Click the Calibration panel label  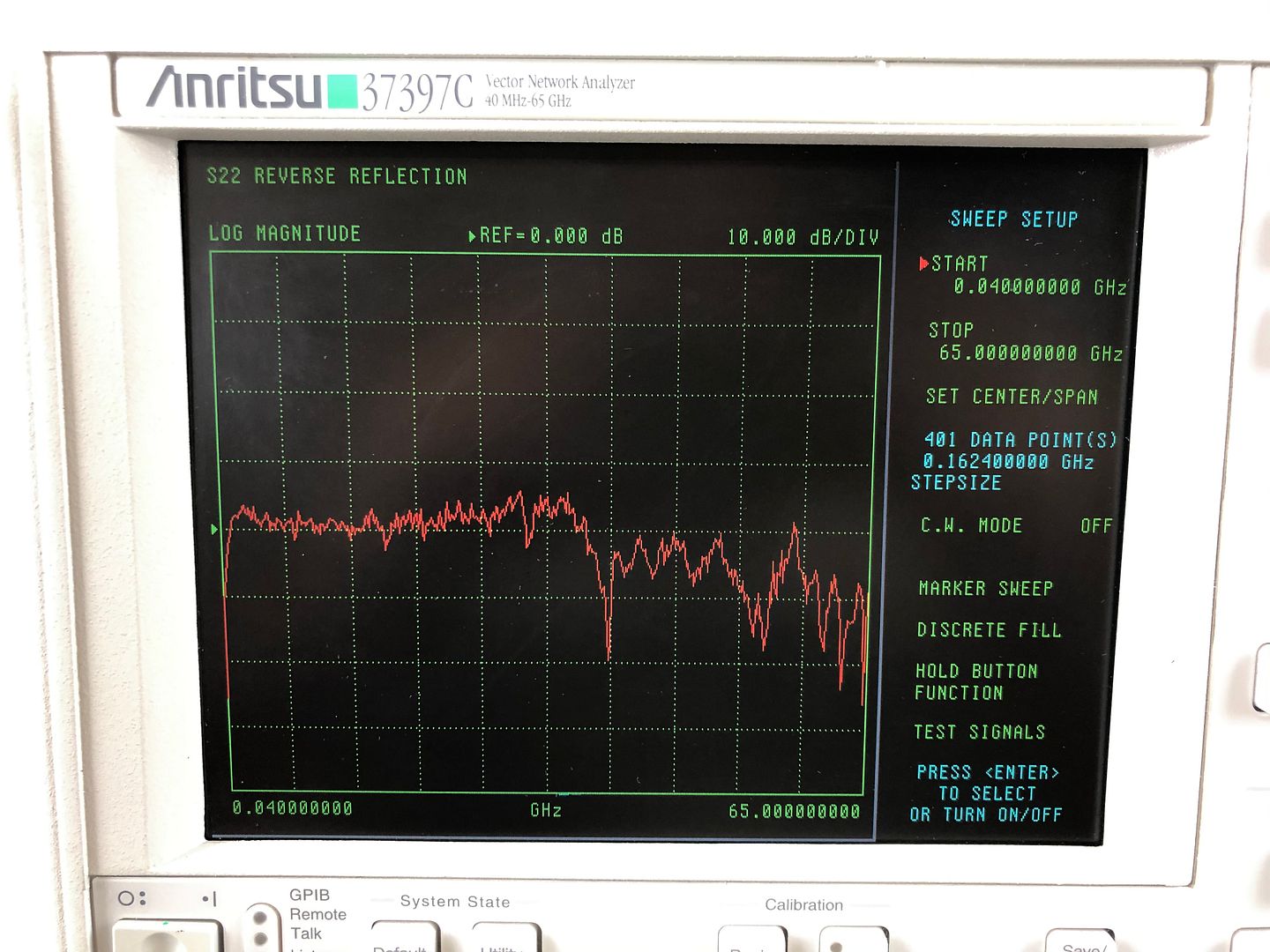pyautogui.click(x=803, y=904)
